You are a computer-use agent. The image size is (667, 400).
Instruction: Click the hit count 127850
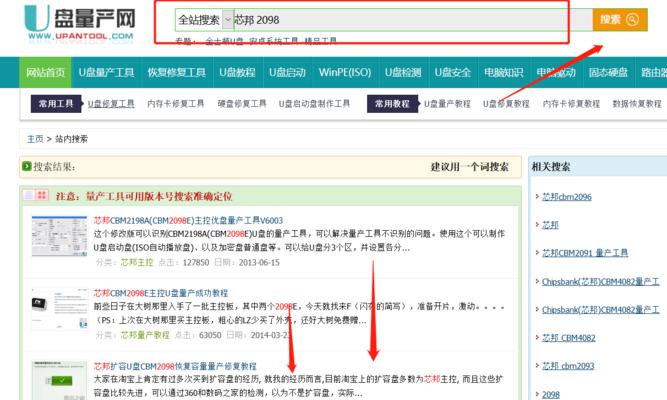tap(196, 262)
